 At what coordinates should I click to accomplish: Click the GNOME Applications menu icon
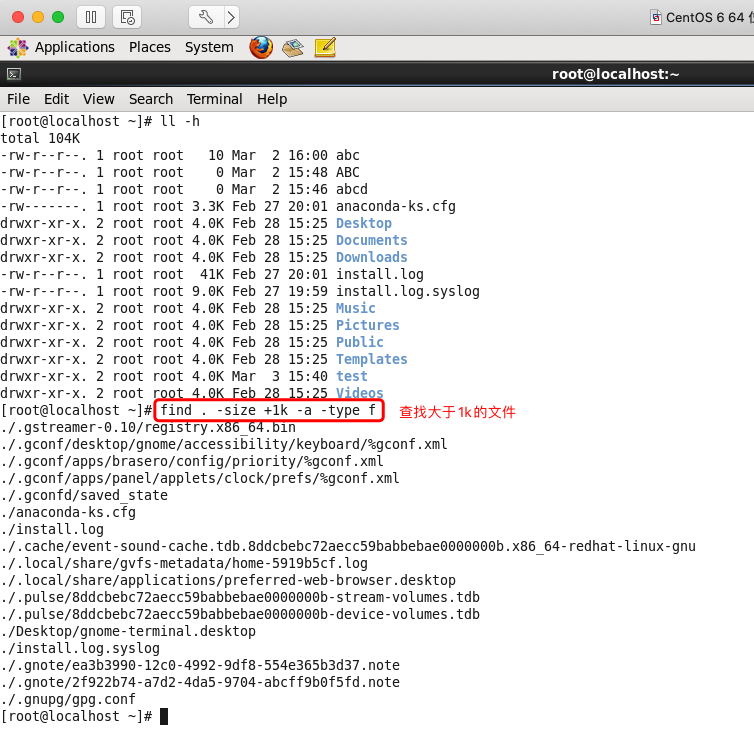click(18, 48)
